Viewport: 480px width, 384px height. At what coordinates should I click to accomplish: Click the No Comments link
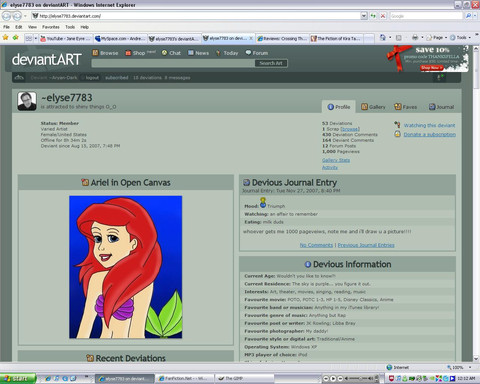click(316, 245)
